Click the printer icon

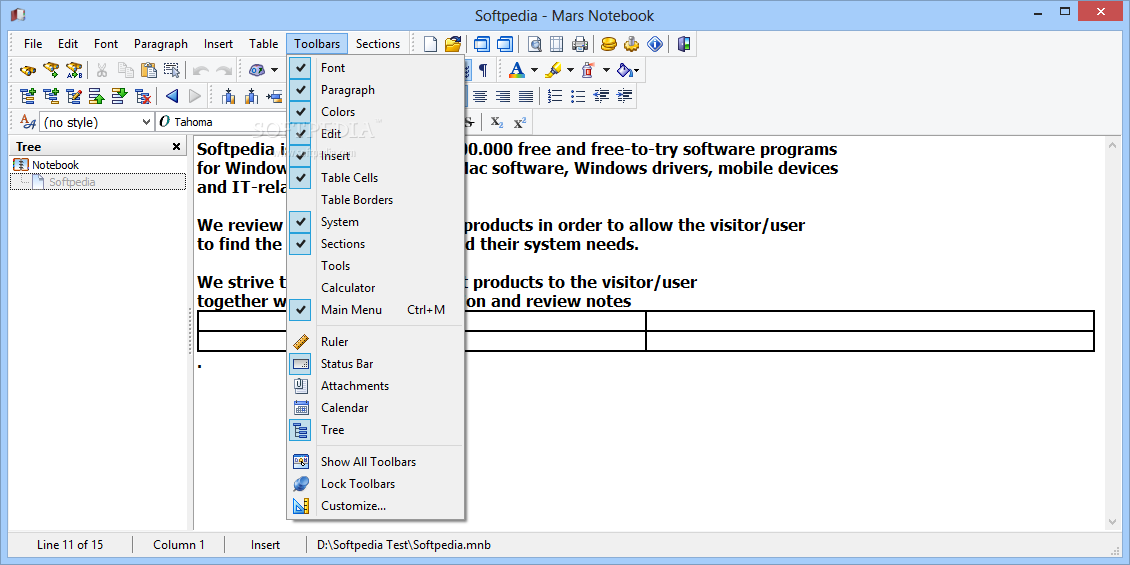579,45
